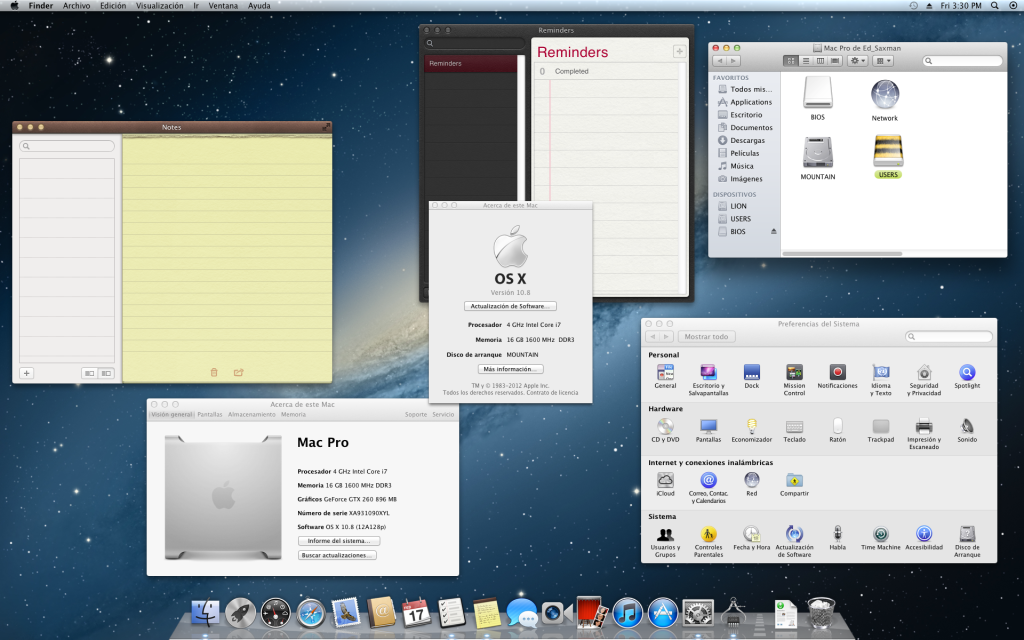The width and height of the screenshot is (1024, 640).
Task: Open the MOUNTAIN drive in Finder
Action: [x=817, y=152]
